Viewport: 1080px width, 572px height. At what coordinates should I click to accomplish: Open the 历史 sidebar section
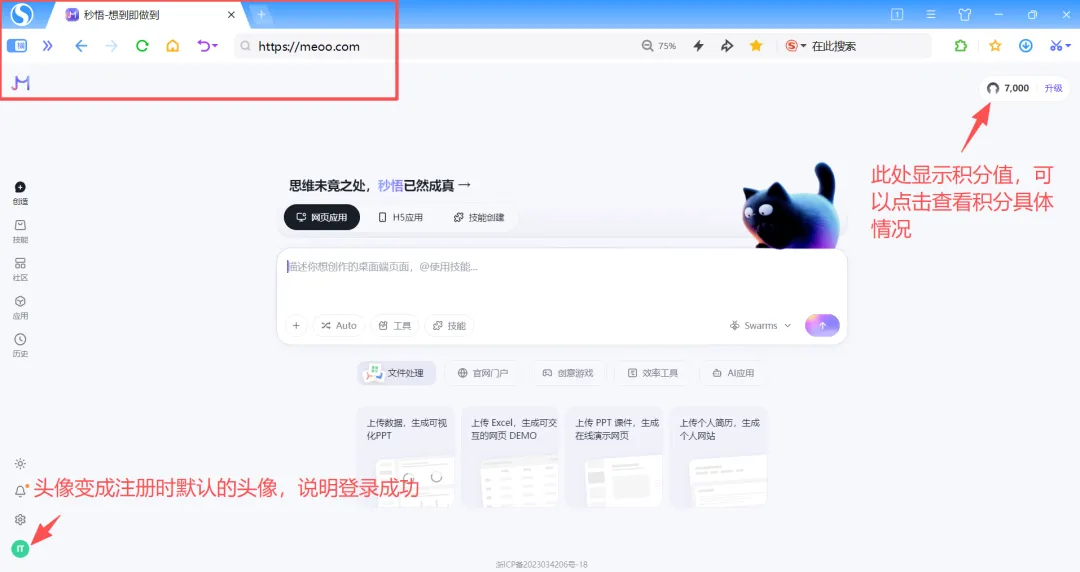20,345
